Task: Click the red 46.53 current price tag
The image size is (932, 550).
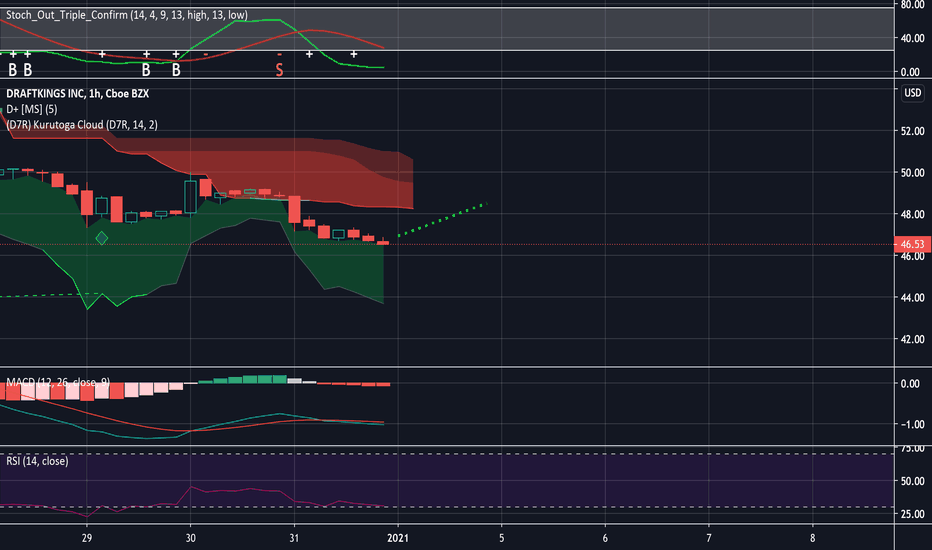Action: click(x=912, y=244)
